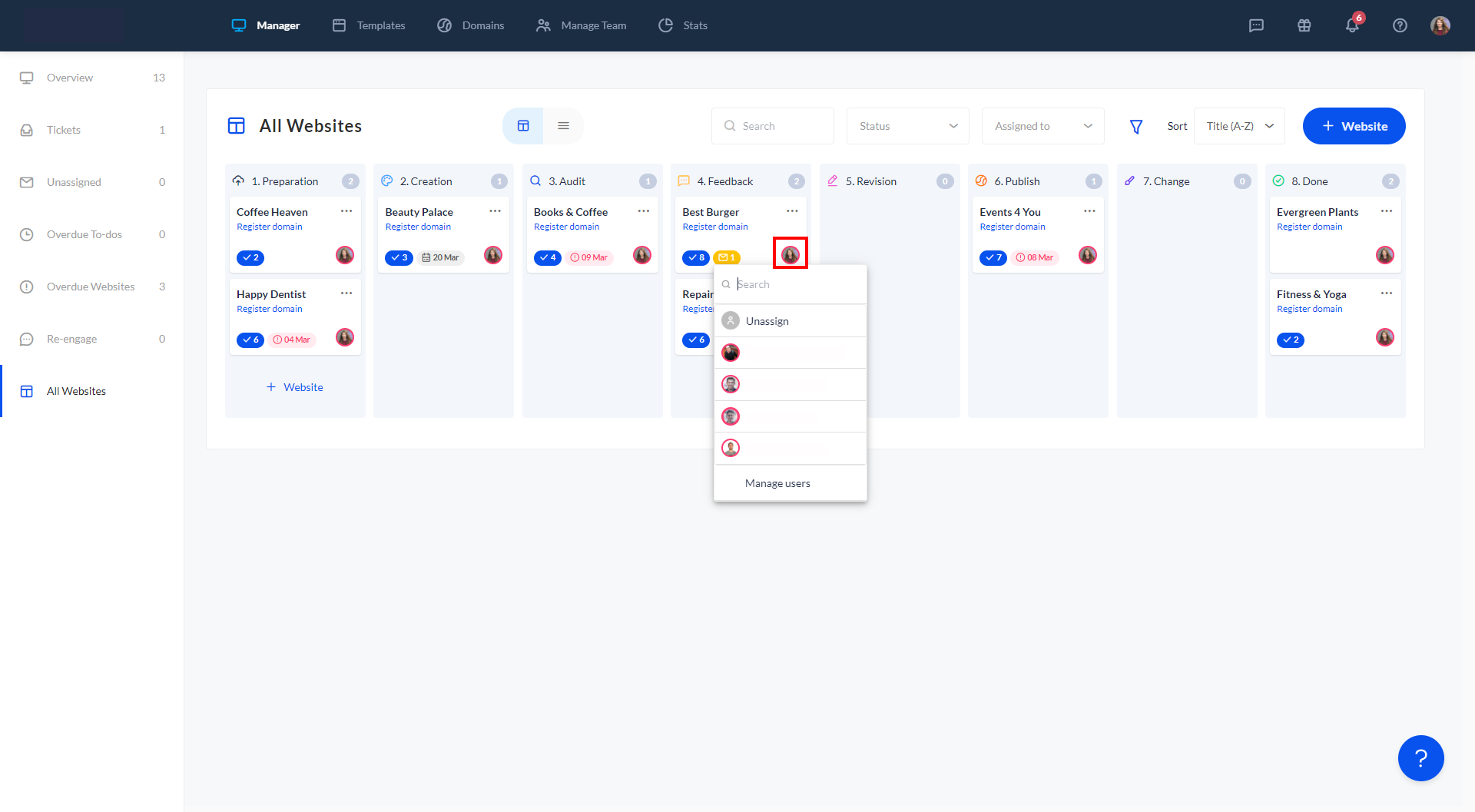Open the chat messages icon

click(1256, 25)
